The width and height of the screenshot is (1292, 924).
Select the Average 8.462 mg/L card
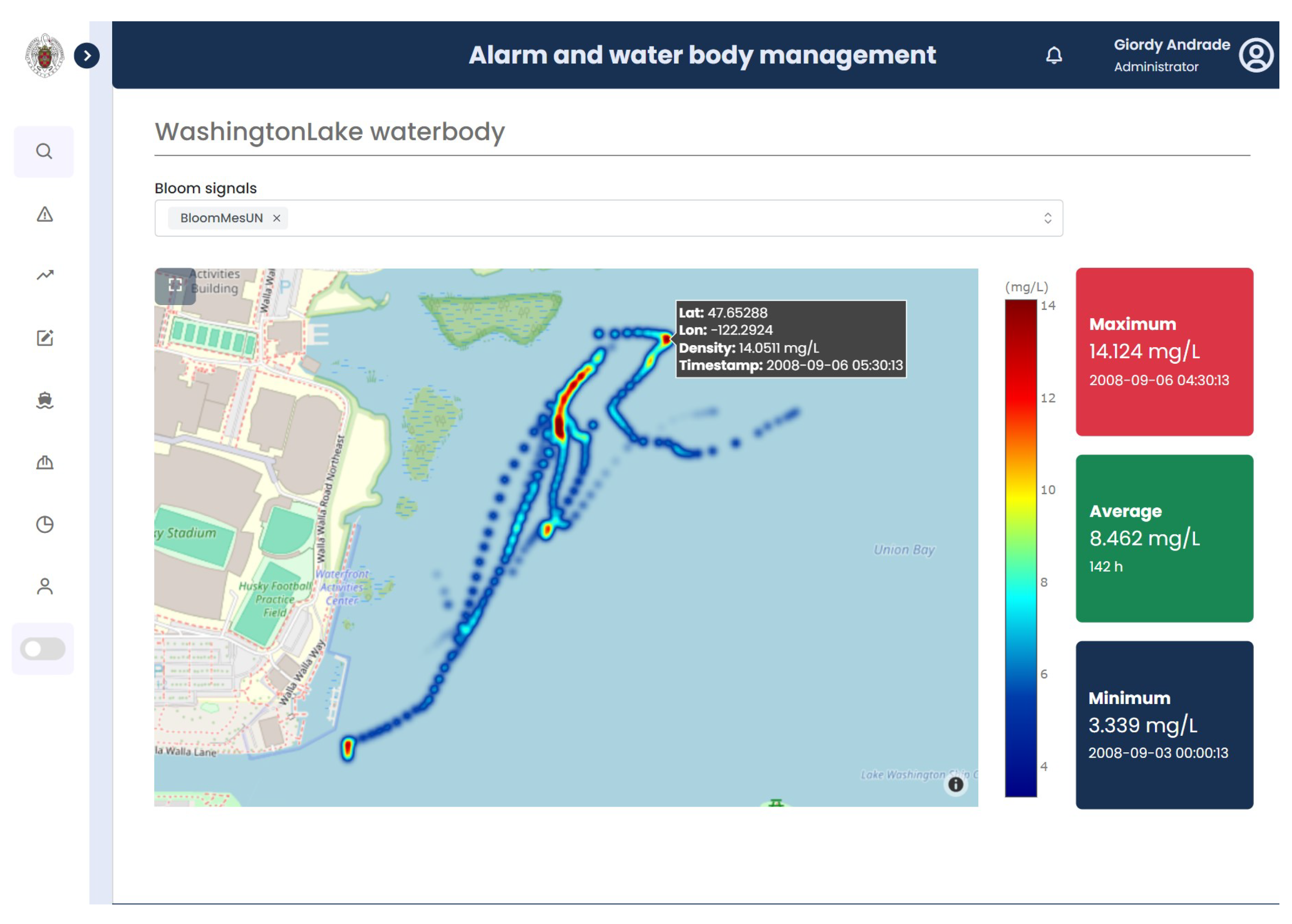tap(1164, 538)
